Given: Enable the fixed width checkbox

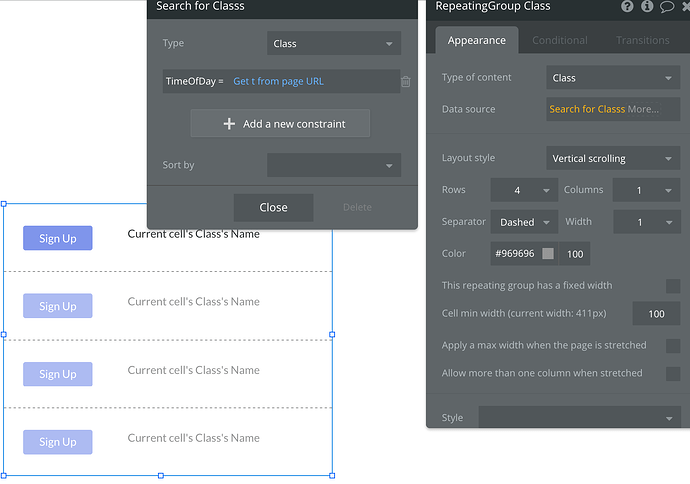Looking at the screenshot, I should click(673, 286).
